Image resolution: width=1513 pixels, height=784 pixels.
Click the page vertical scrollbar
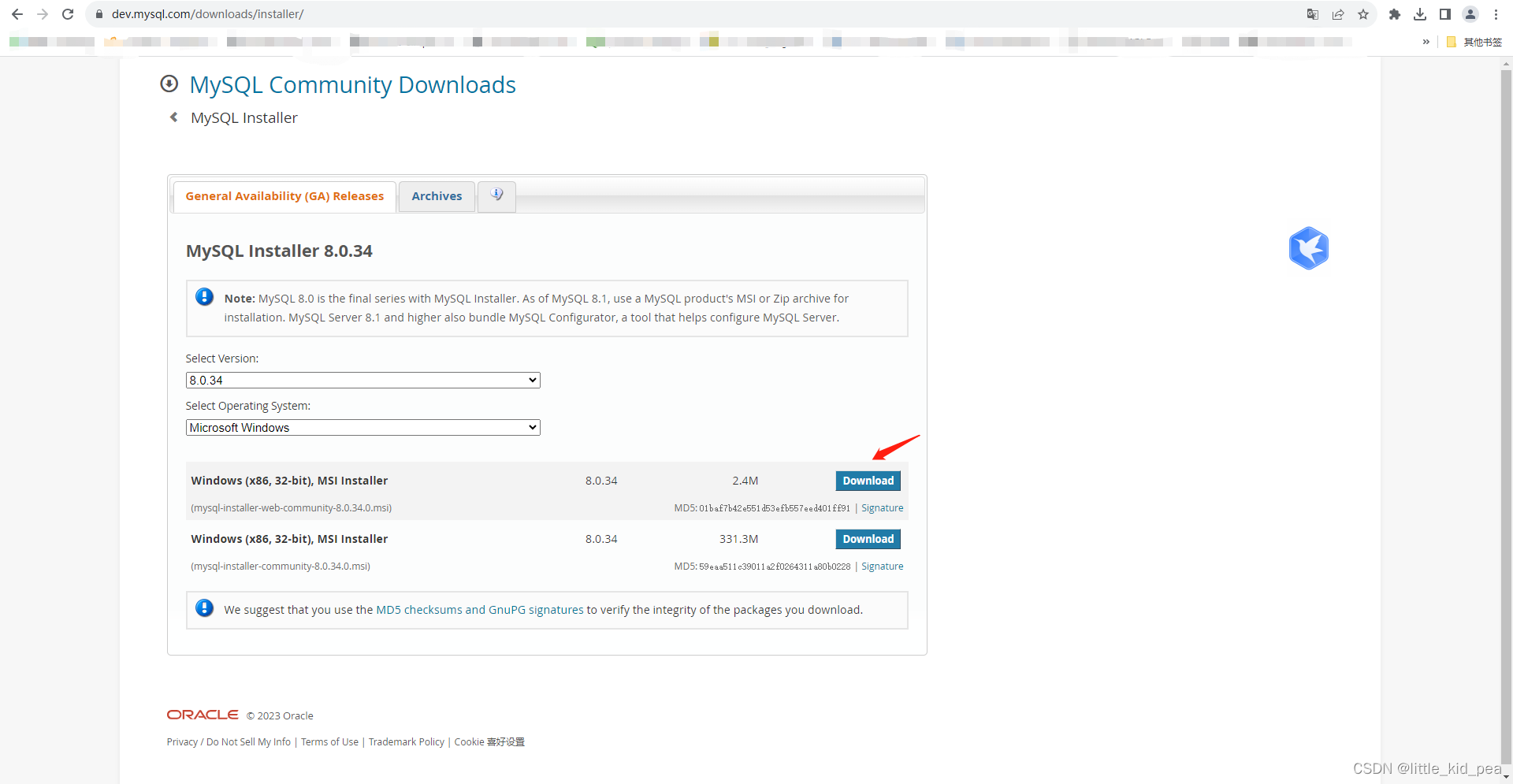click(x=1506, y=418)
